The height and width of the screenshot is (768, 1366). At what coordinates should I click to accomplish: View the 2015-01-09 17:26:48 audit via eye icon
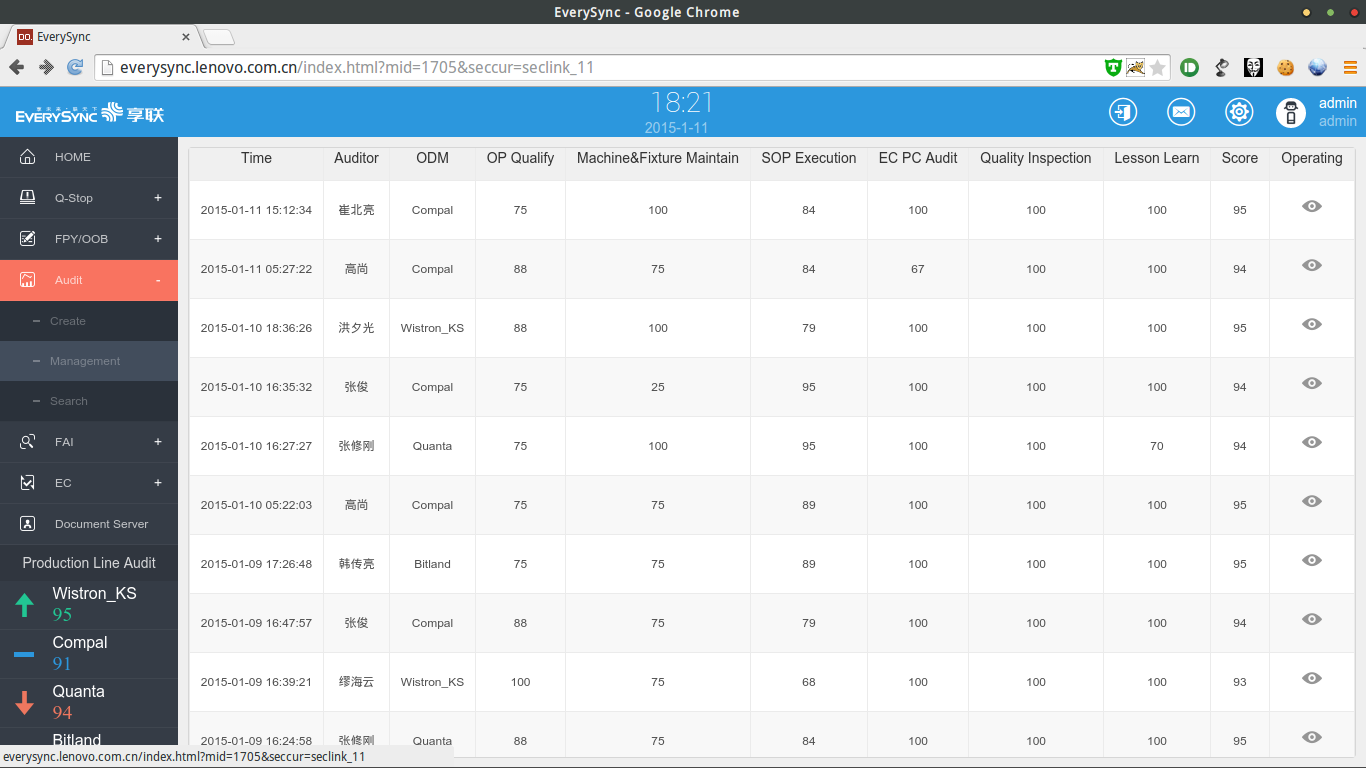pyautogui.click(x=1312, y=560)
